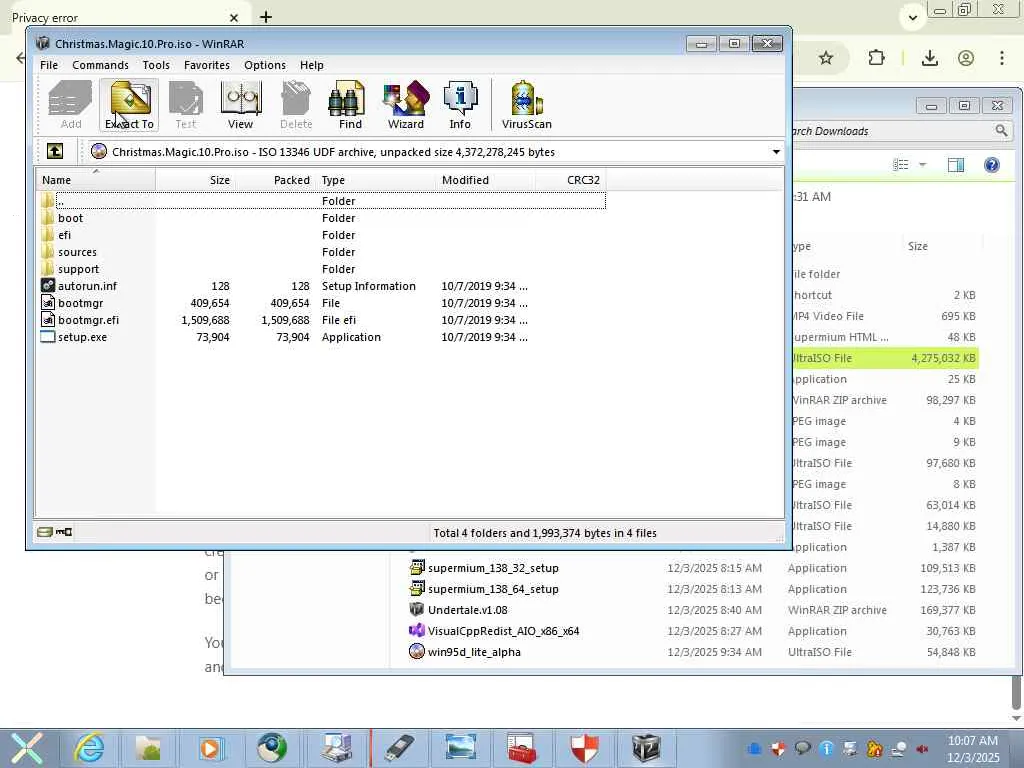Select win95d_lite_alpha ISO file
This screenshot has height=768, width=1024.
pyautogui.click(x=474, y=652)
